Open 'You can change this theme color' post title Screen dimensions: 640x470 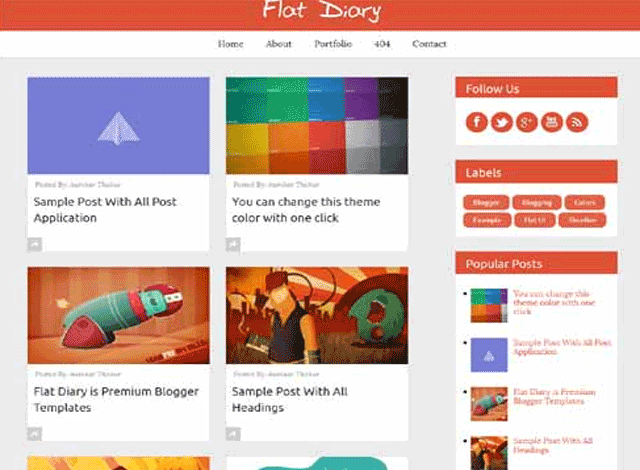pos(306,210)
